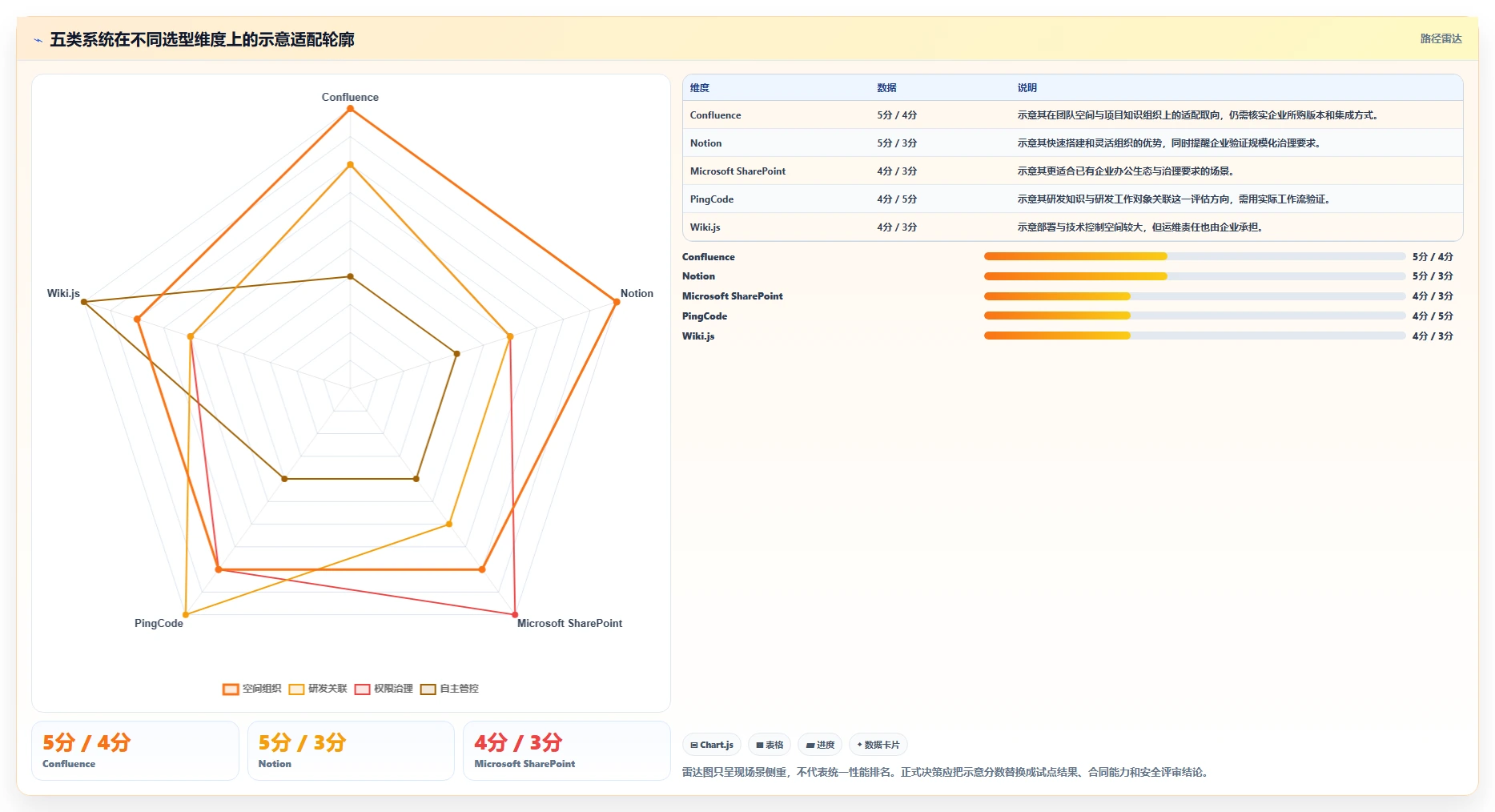Click the 路径雷达 label in header

click(1441, 38)
